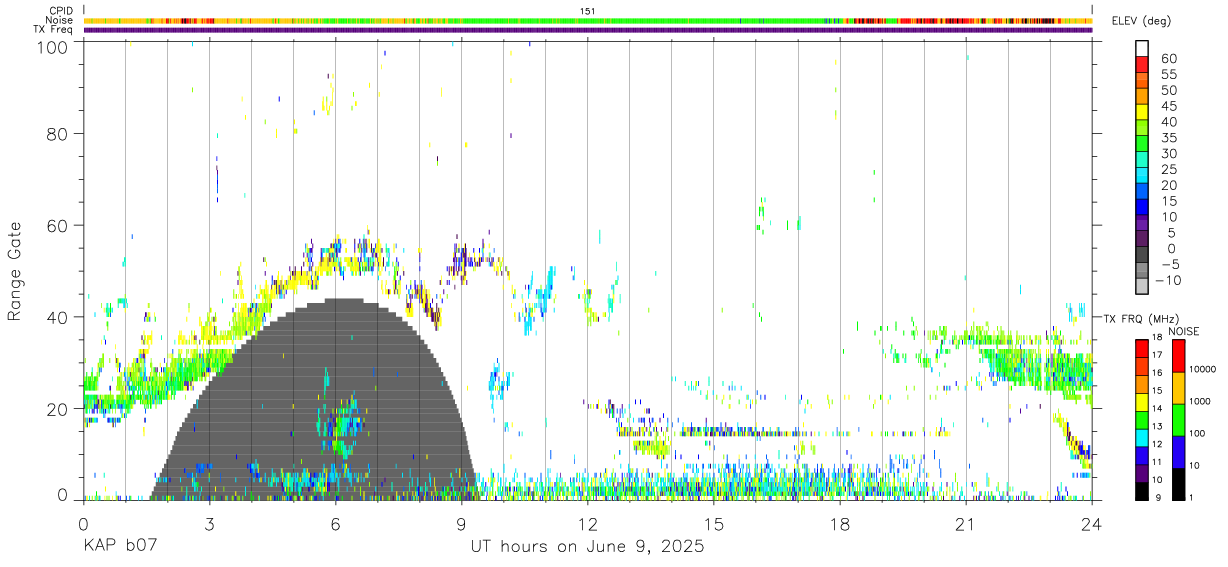Click the 10000 label on NOISE legend

(1204, 369)
